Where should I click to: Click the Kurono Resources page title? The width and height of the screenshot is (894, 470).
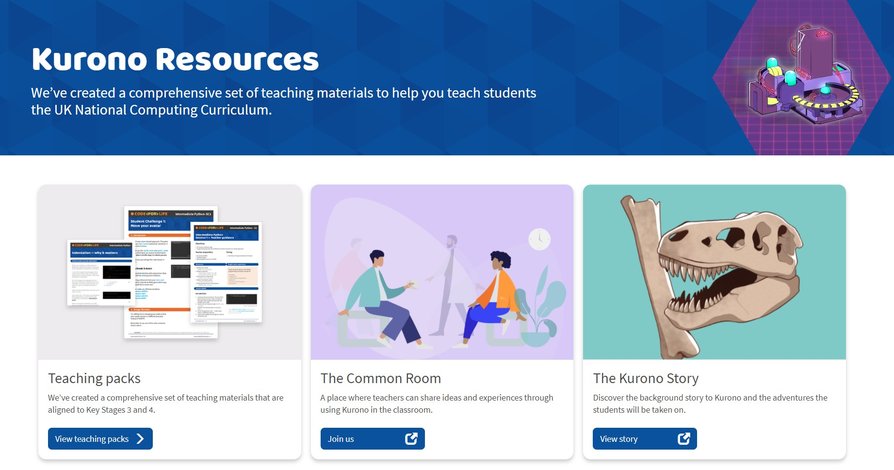[175, 59]
